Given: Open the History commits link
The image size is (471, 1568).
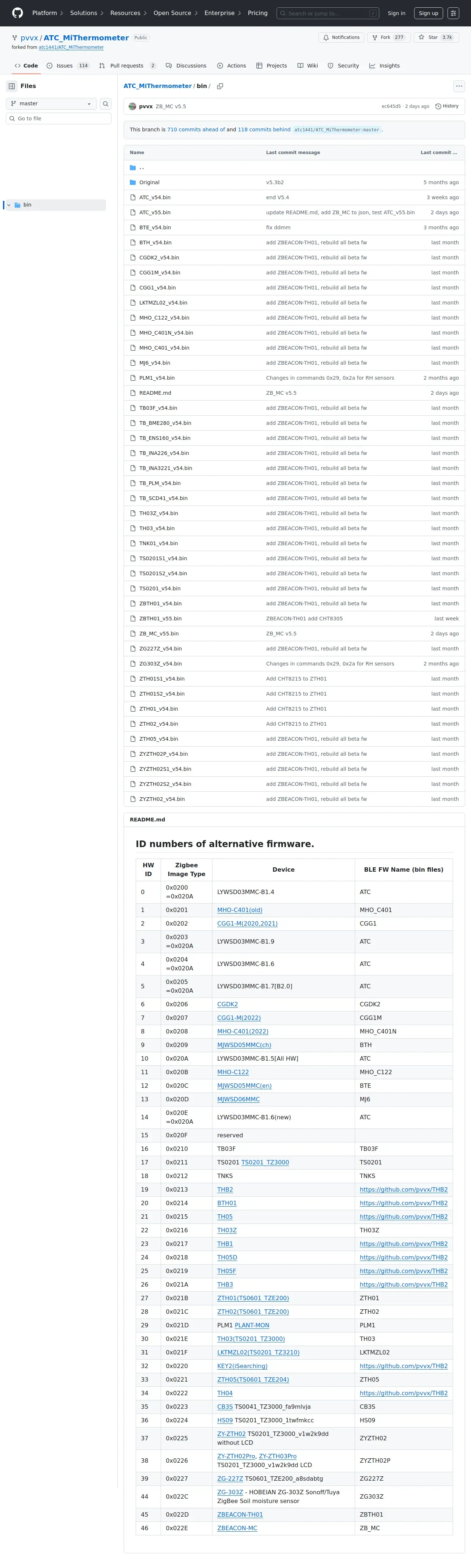Looking at the screenshot, I should click(447, 106).
